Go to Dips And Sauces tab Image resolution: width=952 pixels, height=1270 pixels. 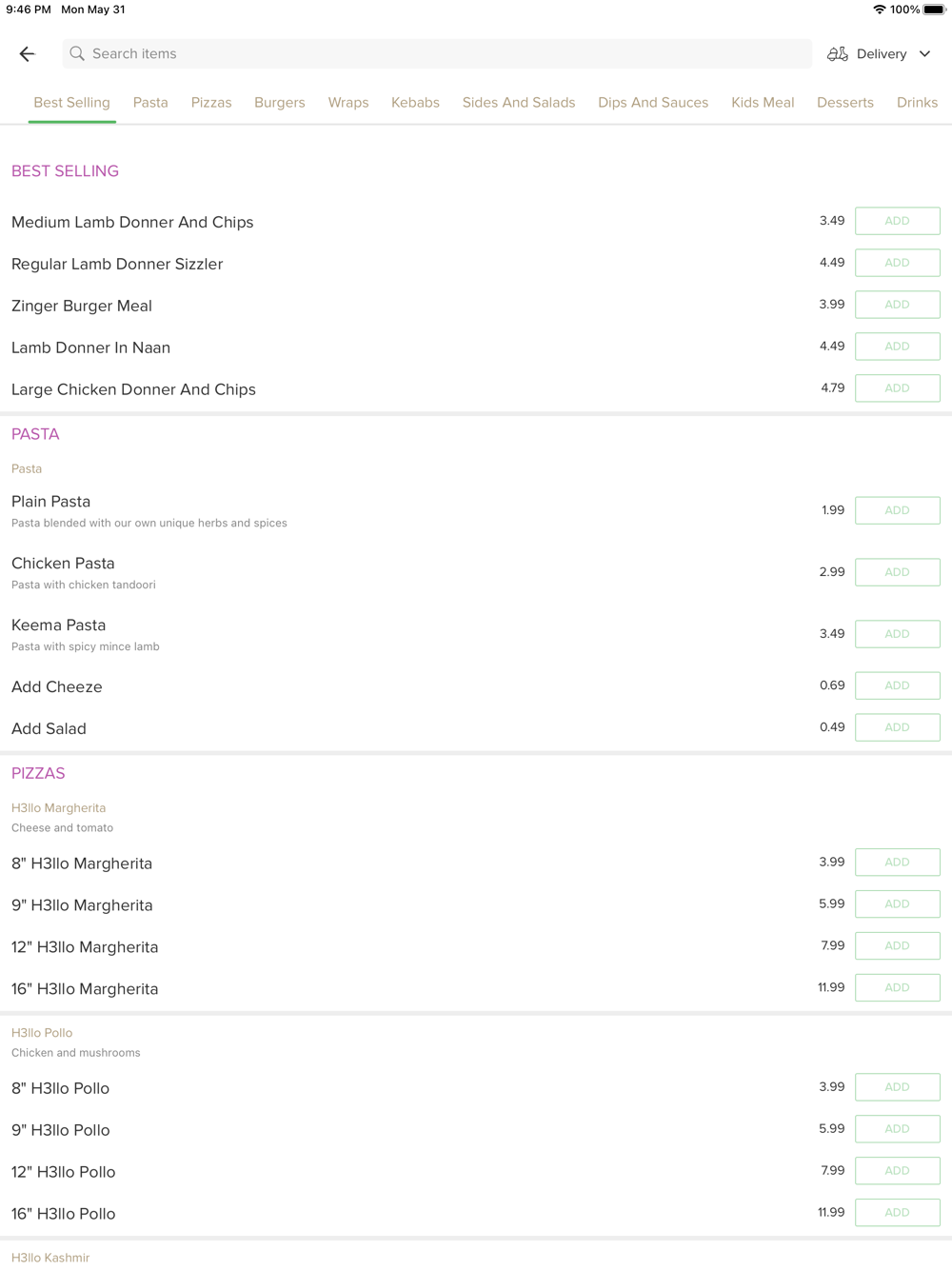coord(653,103)
